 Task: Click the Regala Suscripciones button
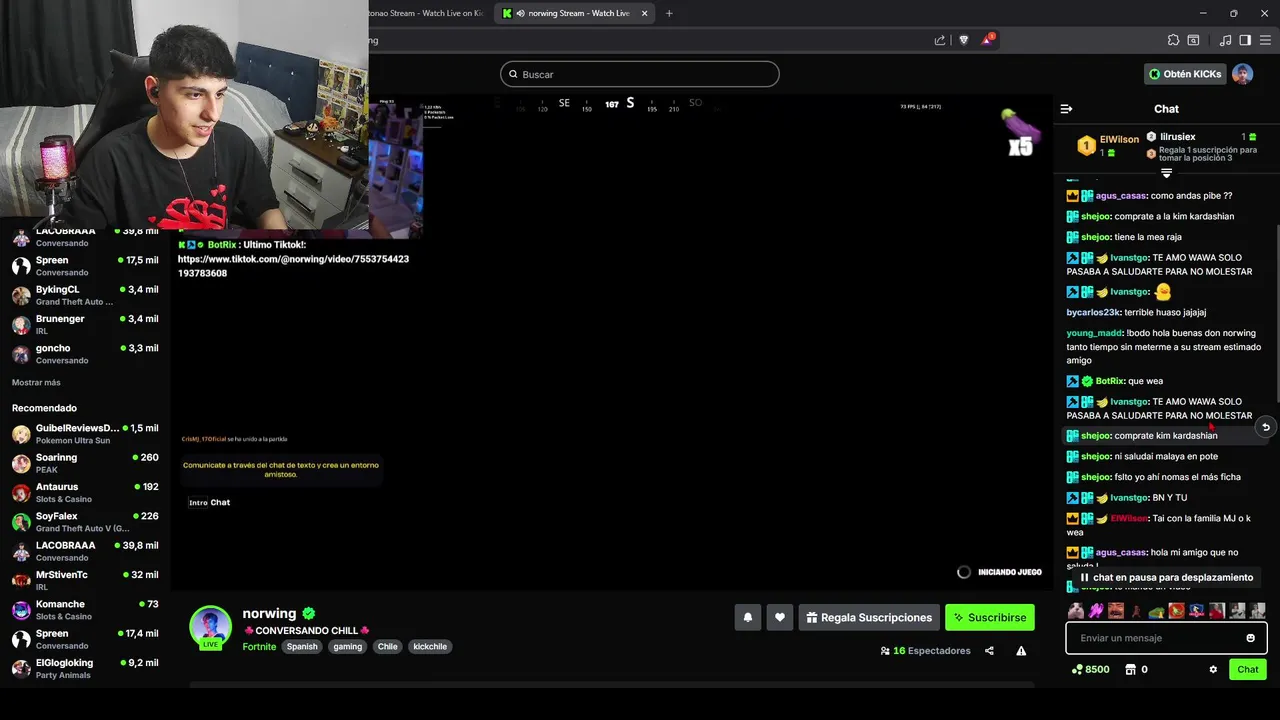coord(868,618)
